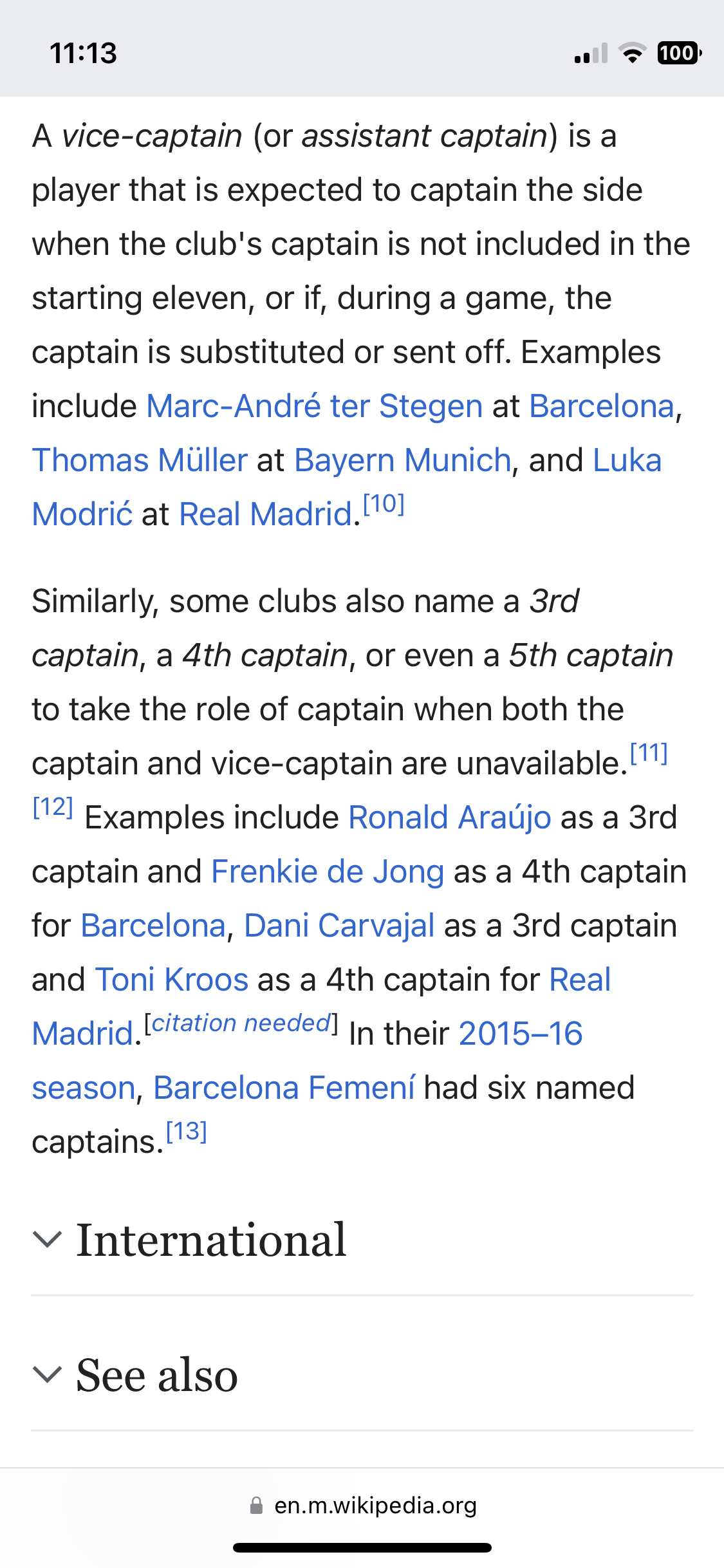Follow the Bayern Munich link
This screenshot has width=724, height=1568.
403,460
